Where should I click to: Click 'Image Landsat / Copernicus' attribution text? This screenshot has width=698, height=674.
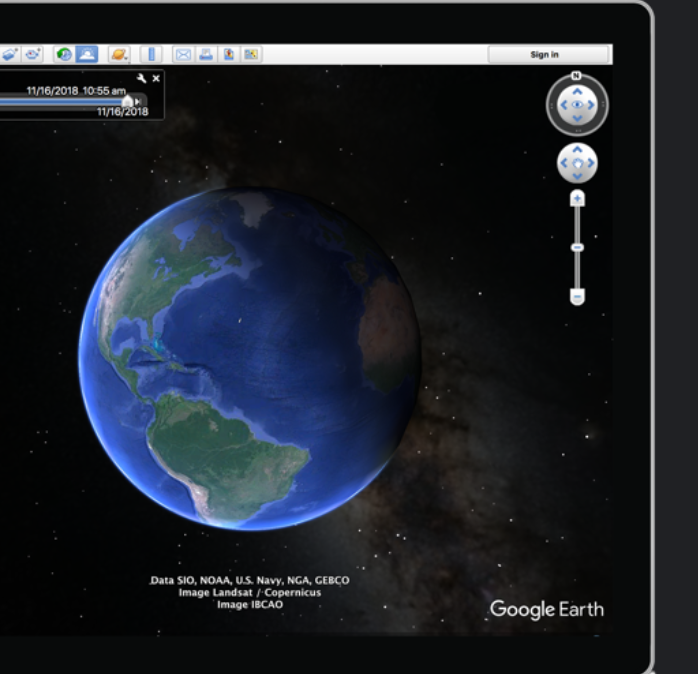pyautogui.click(x=250, y=593)
